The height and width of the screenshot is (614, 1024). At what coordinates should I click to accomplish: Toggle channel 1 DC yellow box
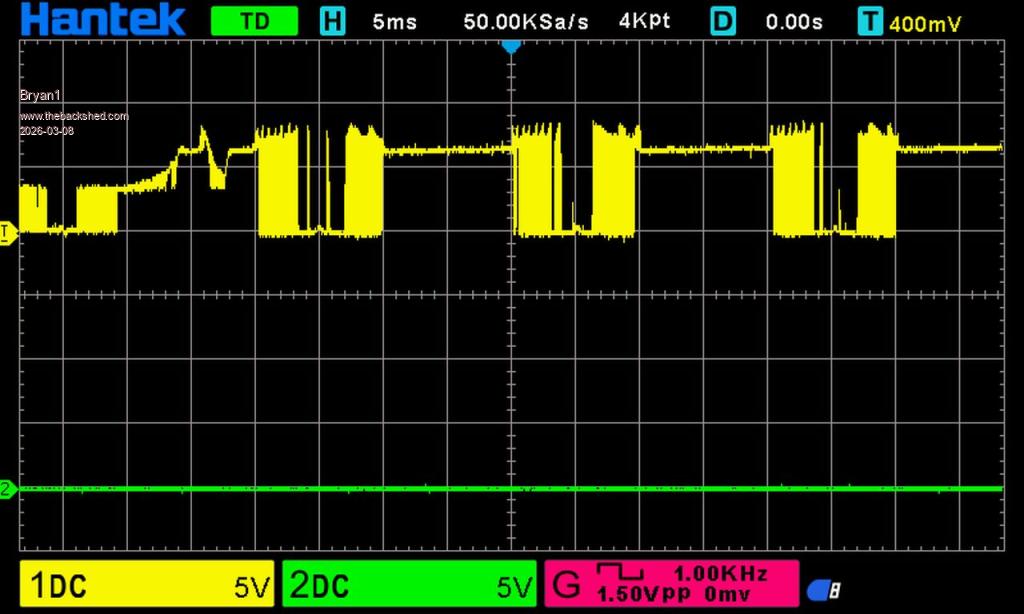(x=147, y=585)
